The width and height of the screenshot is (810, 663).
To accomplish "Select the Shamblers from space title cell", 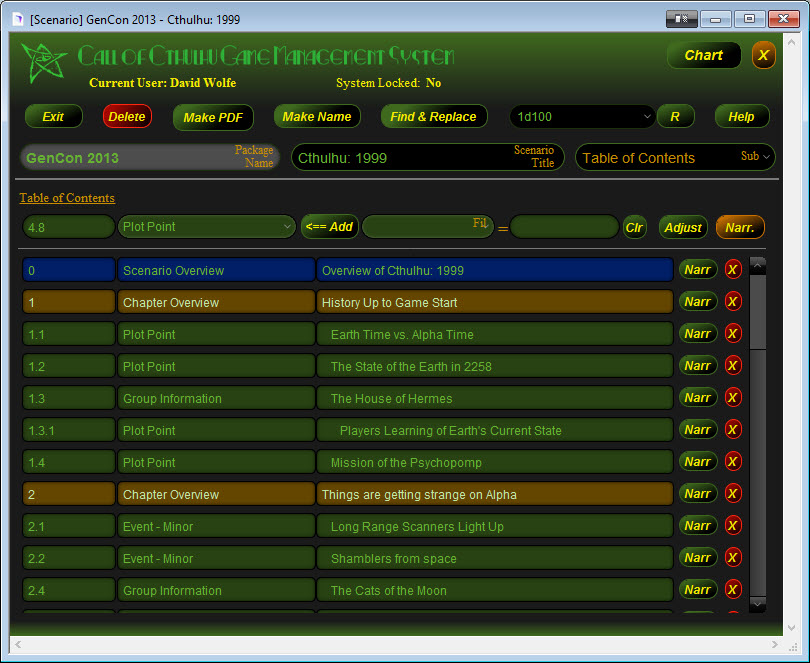I will [x=494, y=558].
